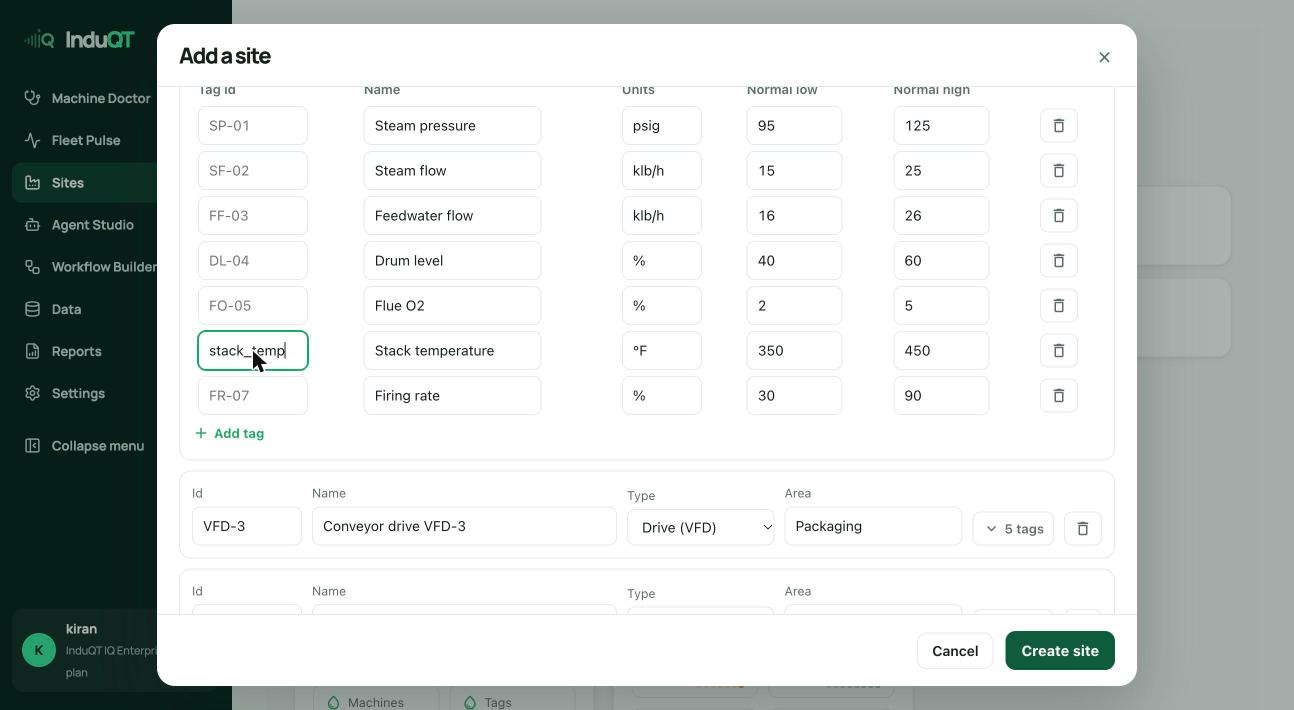
Task: Expand the 5 tags section
Action: 1013,528
